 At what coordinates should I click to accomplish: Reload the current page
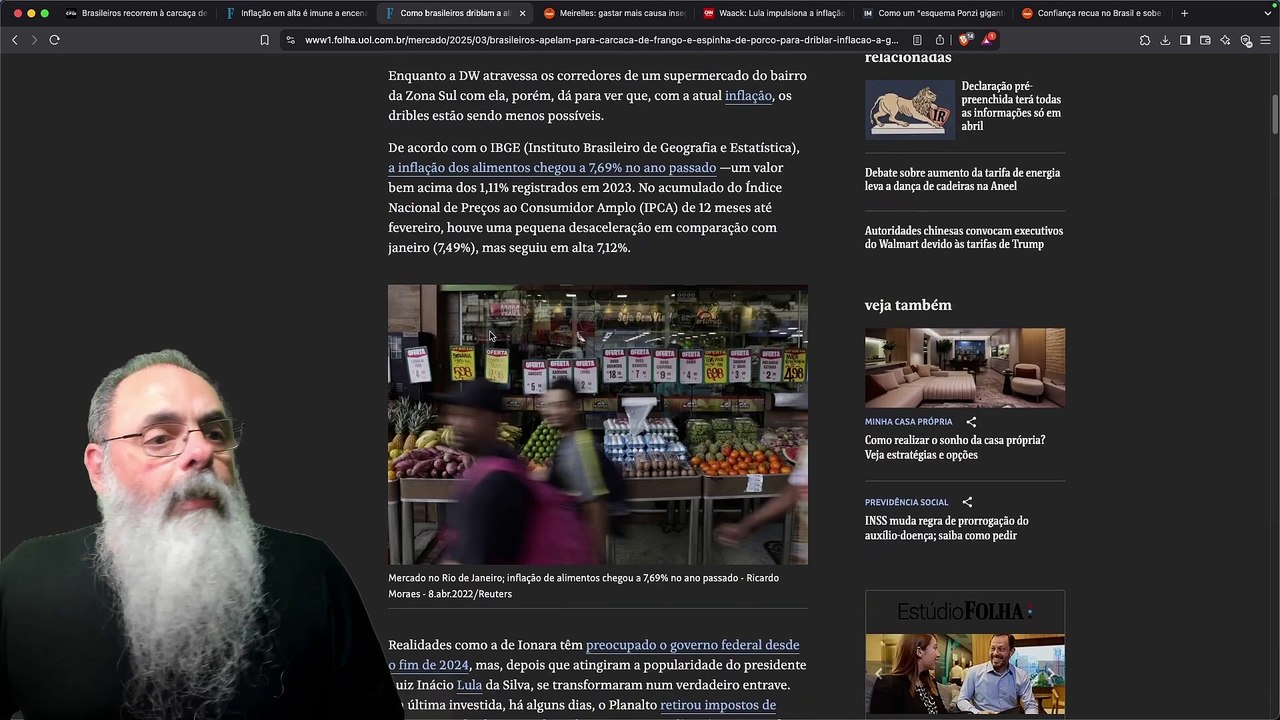[x=54, y=40]
